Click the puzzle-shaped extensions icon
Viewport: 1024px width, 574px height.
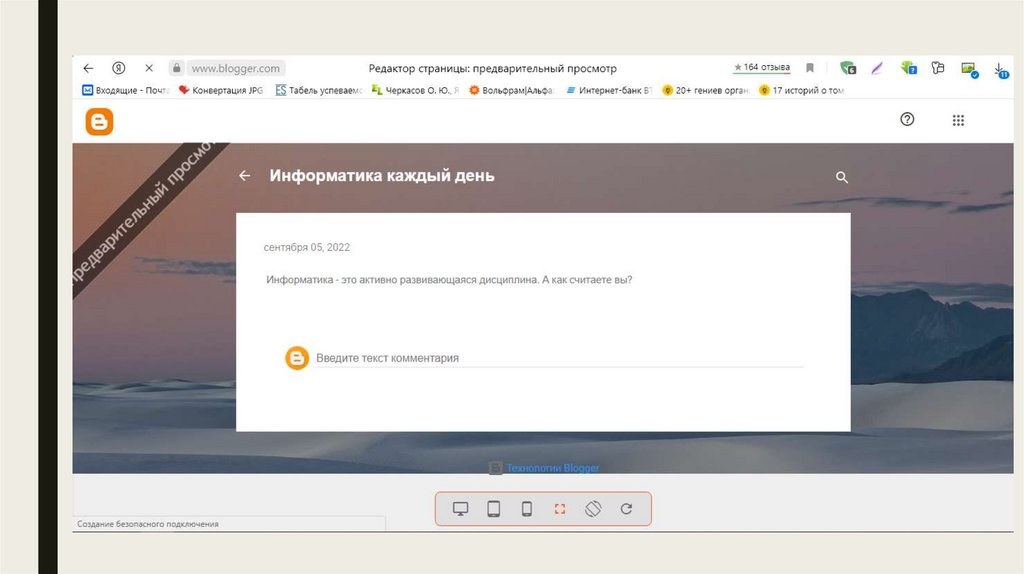(938, 68)
